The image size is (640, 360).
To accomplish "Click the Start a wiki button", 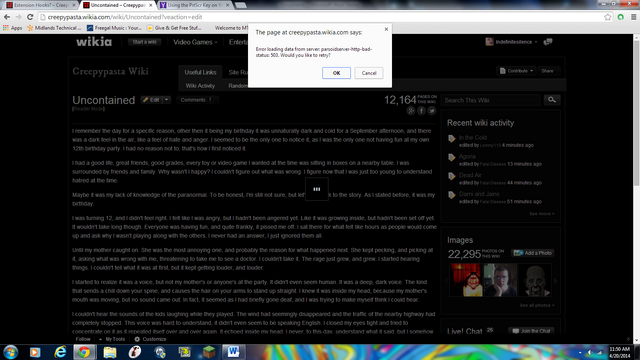I will (x=144, y=42).
